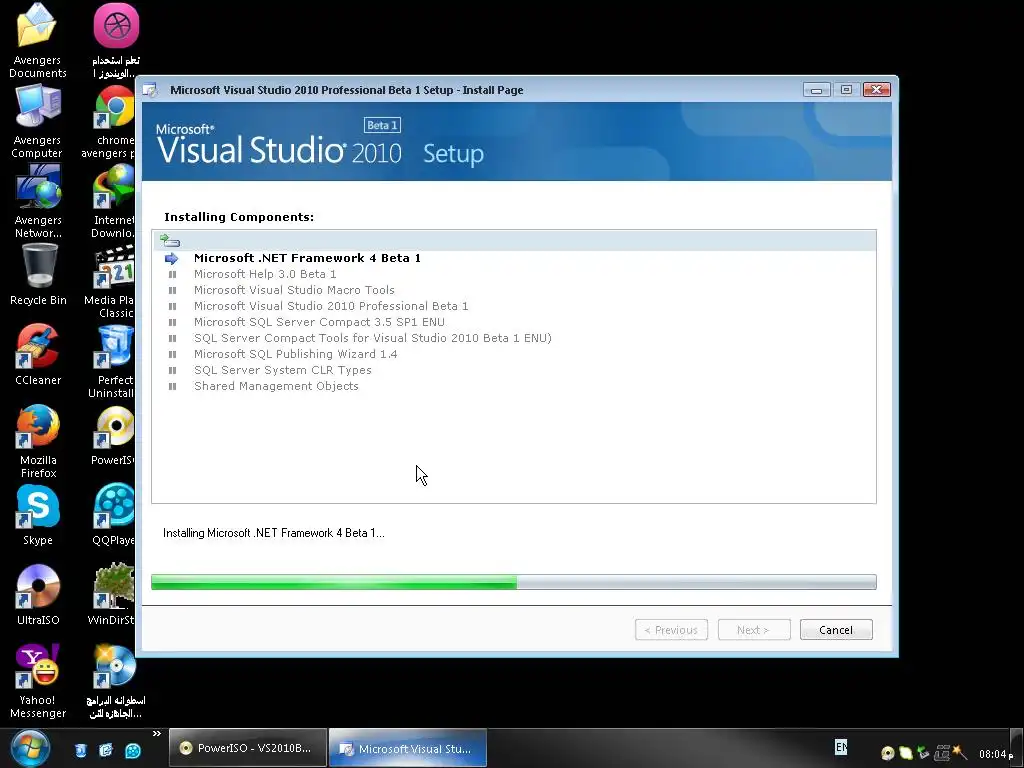Switch to the PowerISO - VS2010B taskbar window
Image resolution: width=1024 pixels, height=768 pixels.
point(248,748)
